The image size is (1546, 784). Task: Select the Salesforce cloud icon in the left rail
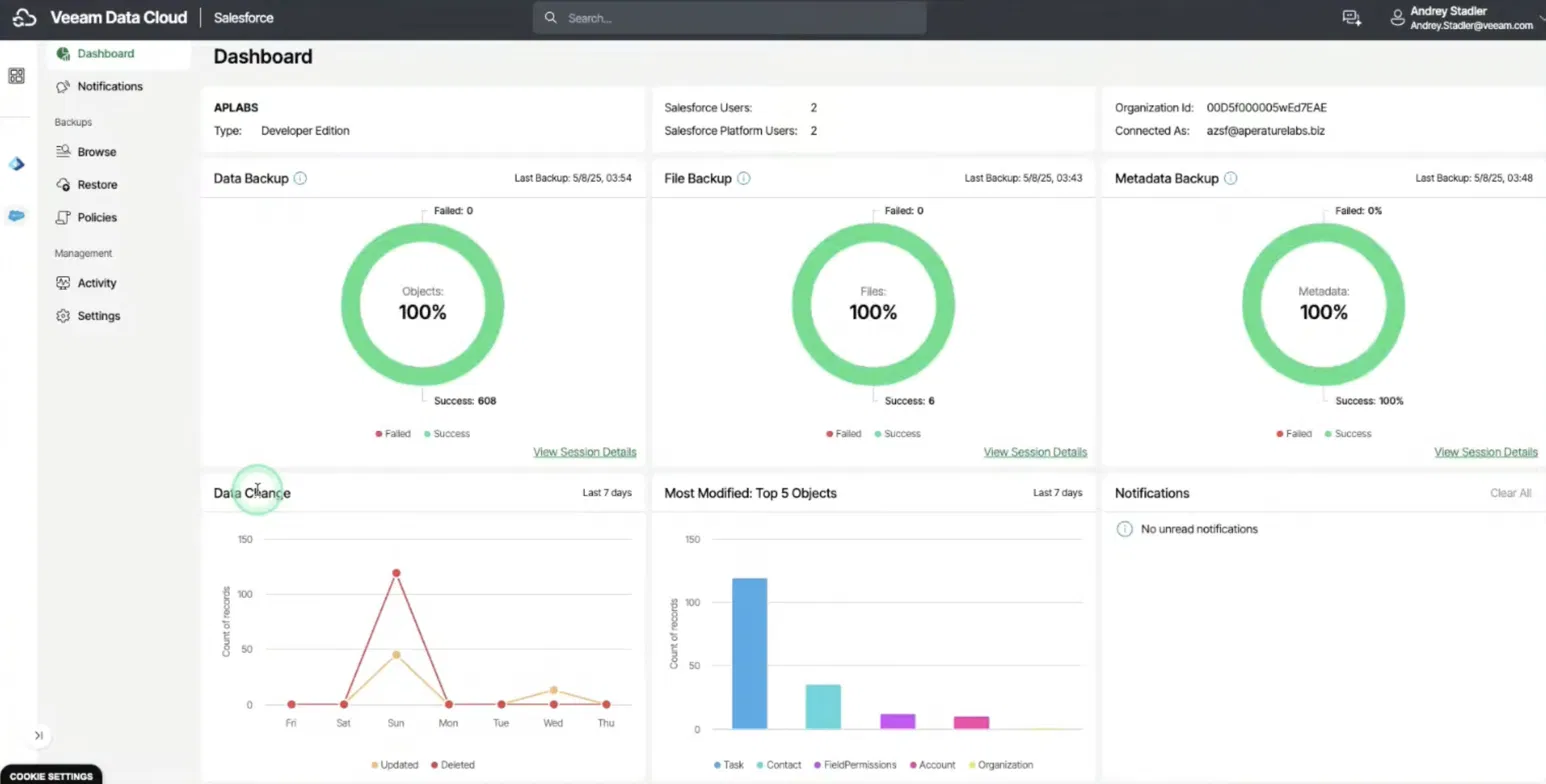click(x=17, y=215)
